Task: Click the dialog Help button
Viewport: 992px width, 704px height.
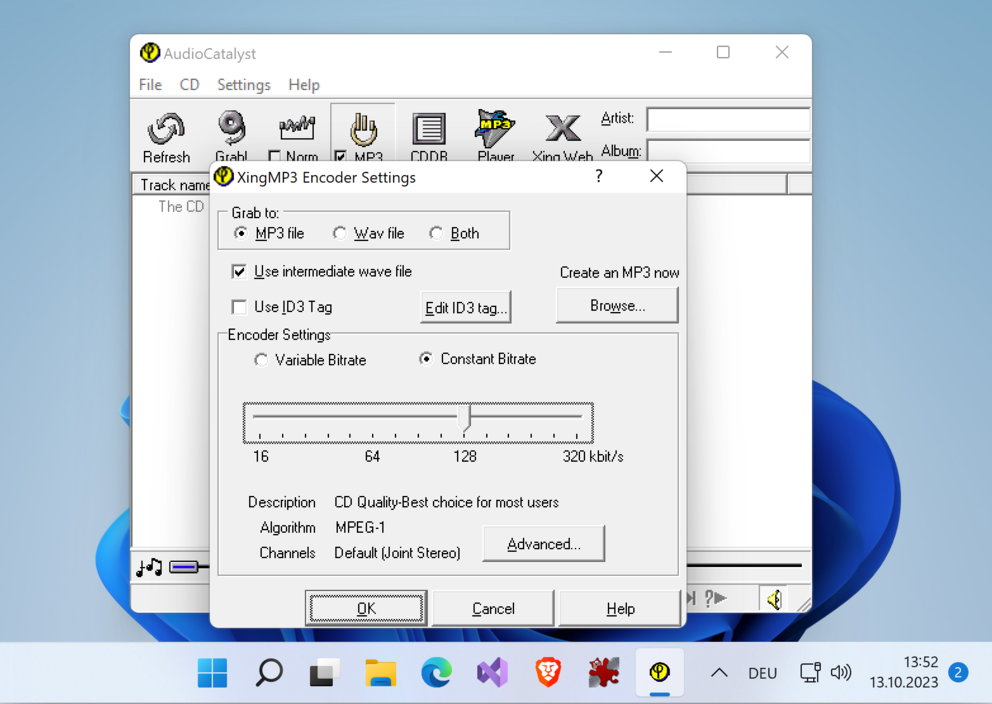Action: coord(620,608)
